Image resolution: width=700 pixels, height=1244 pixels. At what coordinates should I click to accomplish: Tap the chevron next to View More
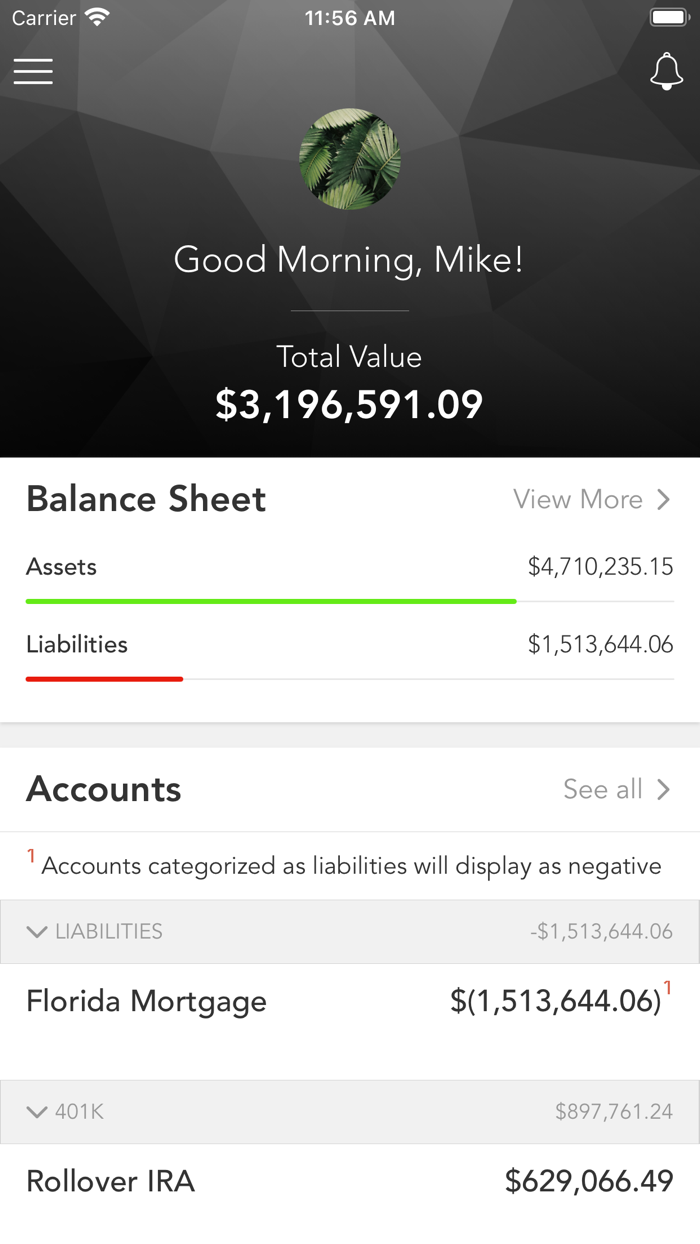click(666, 499)
